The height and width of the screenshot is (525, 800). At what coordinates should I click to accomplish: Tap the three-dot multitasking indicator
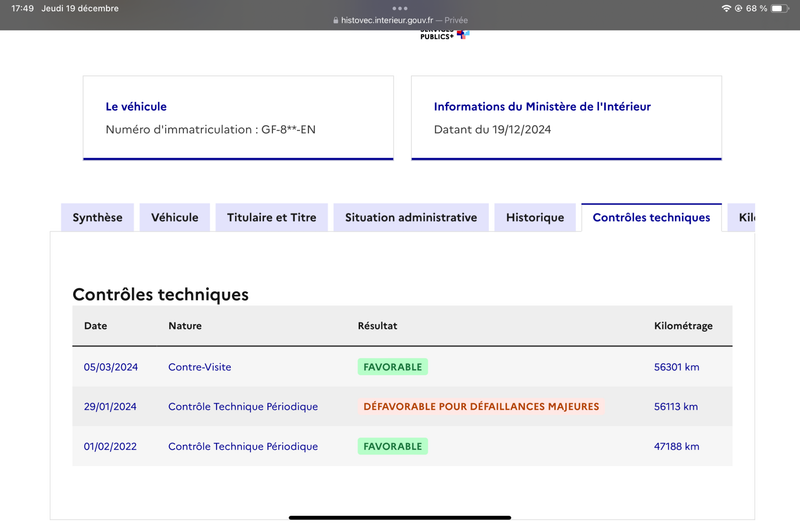click(400, 8)
